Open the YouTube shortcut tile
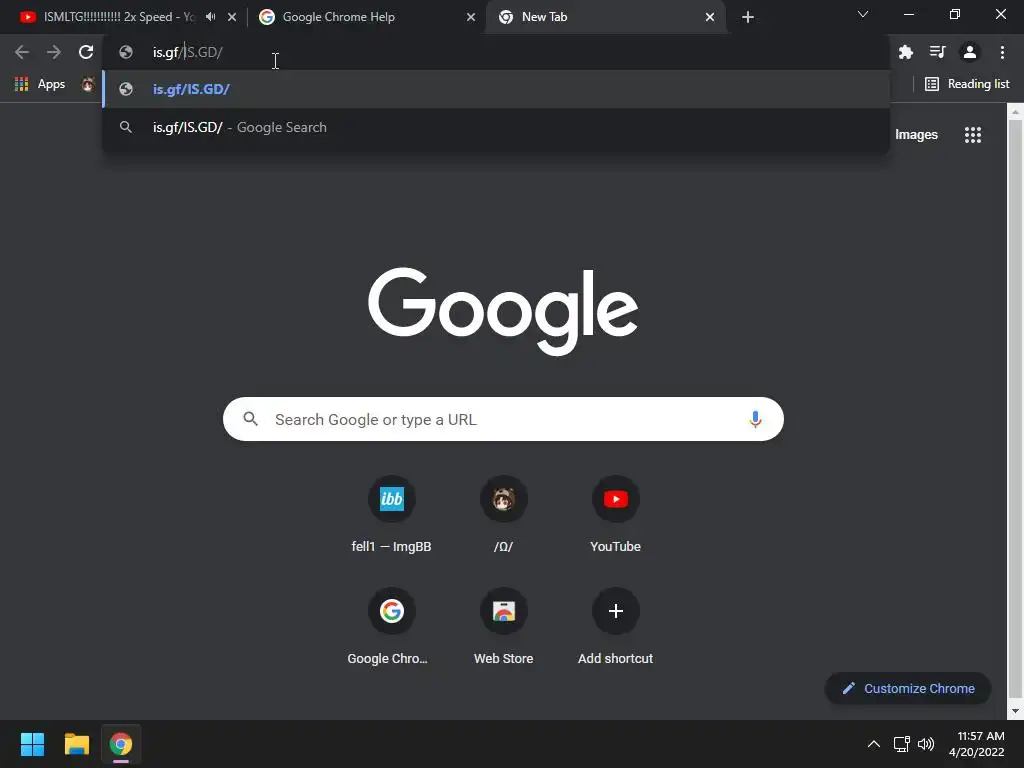Image resolution: width=1024 pixels, height=768 pixels. tap(615, 516)
